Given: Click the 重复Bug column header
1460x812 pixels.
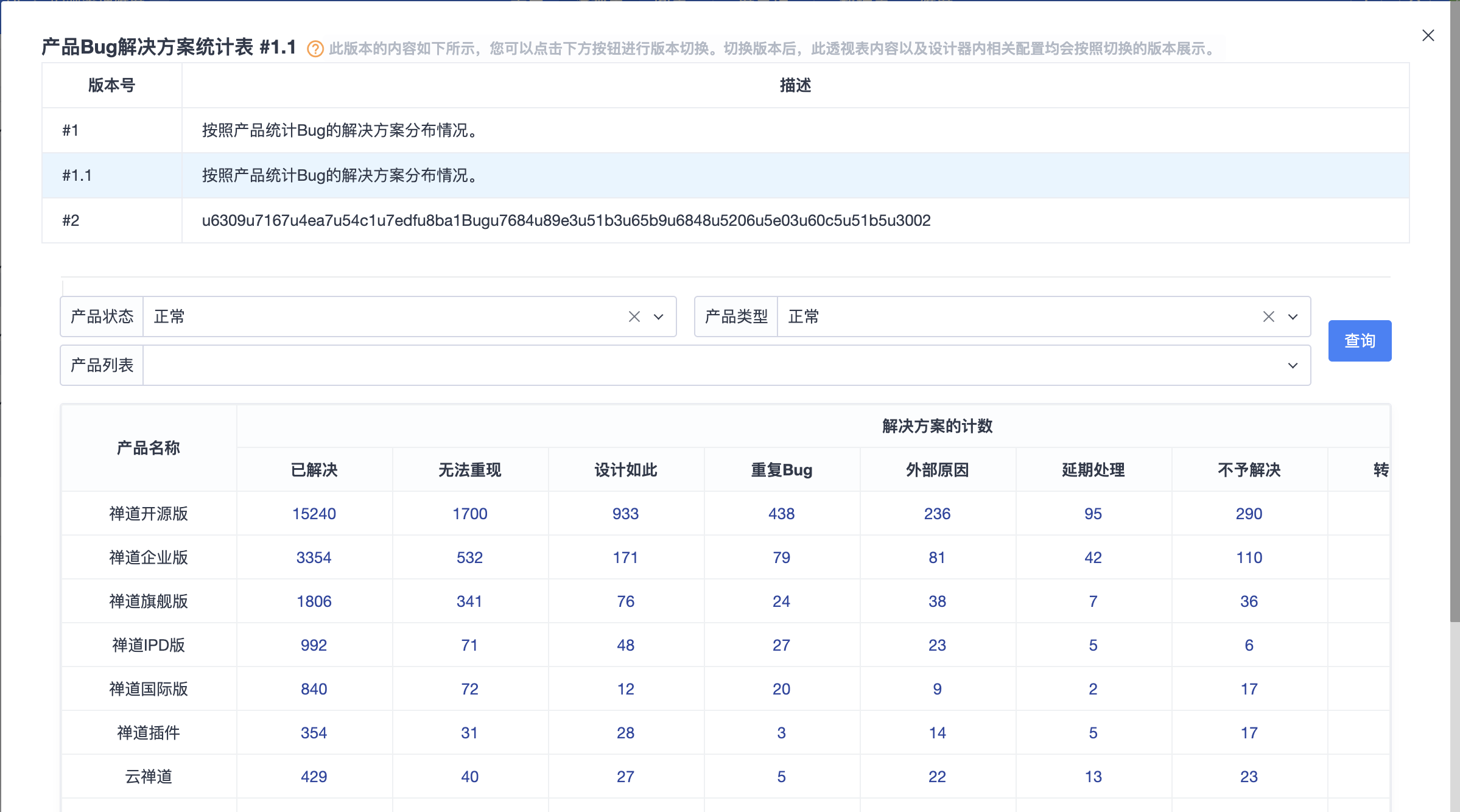Looking at the screenshot, I should pyautogui.click(x=782, y=470).
